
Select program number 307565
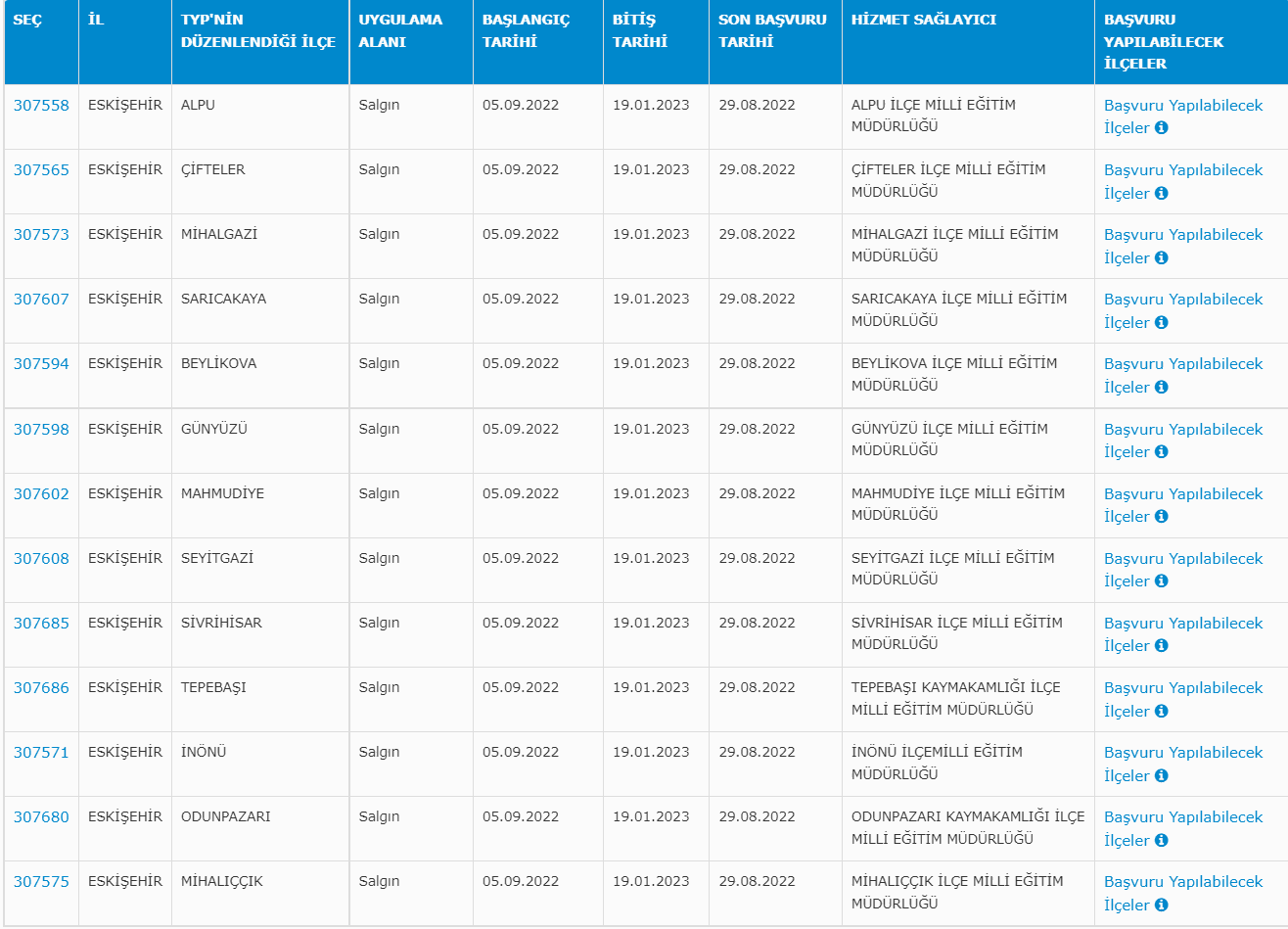click(x=41, y=170)
